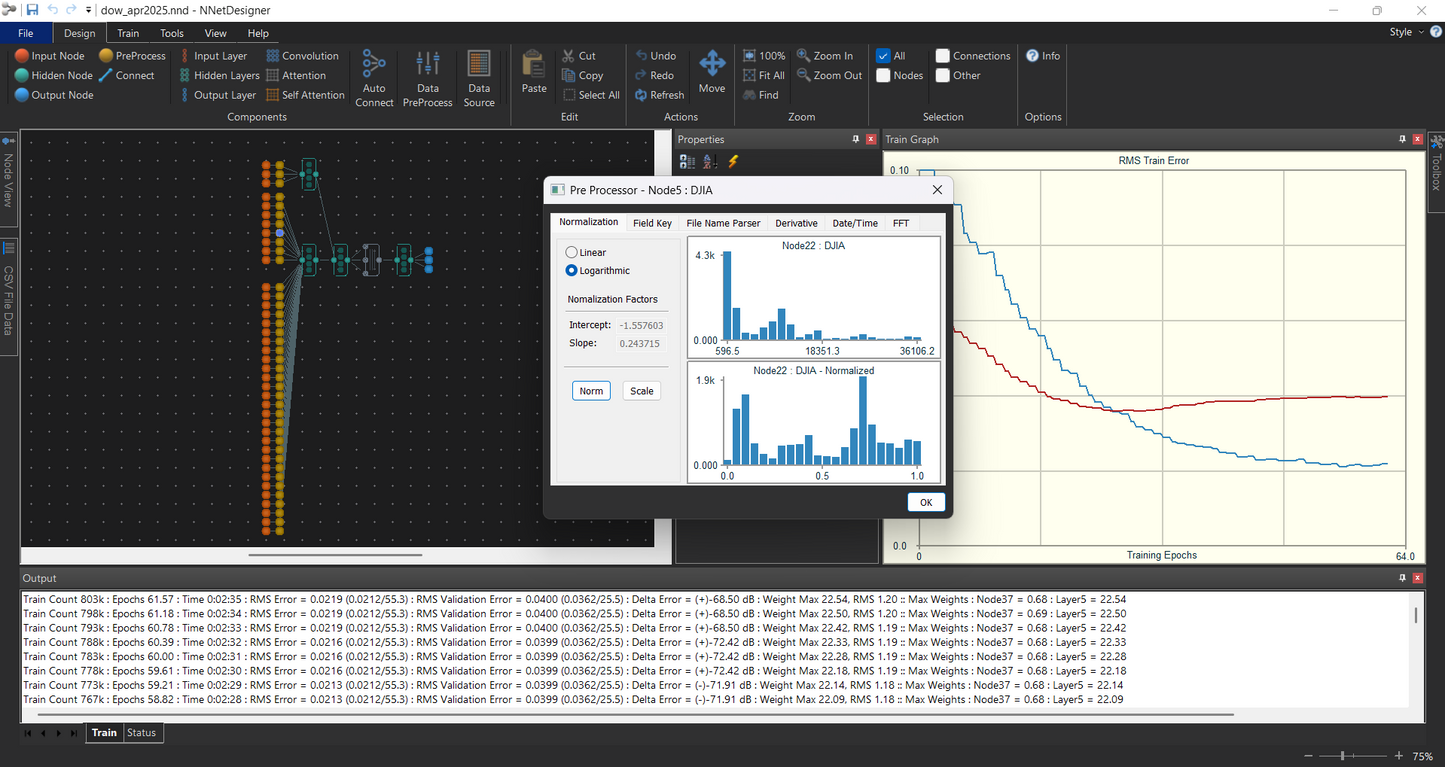Image resolution: width=1445 pixels, height=767 pixels.
Task: Click the Auto Connect icon
Action: coord(374,66)
